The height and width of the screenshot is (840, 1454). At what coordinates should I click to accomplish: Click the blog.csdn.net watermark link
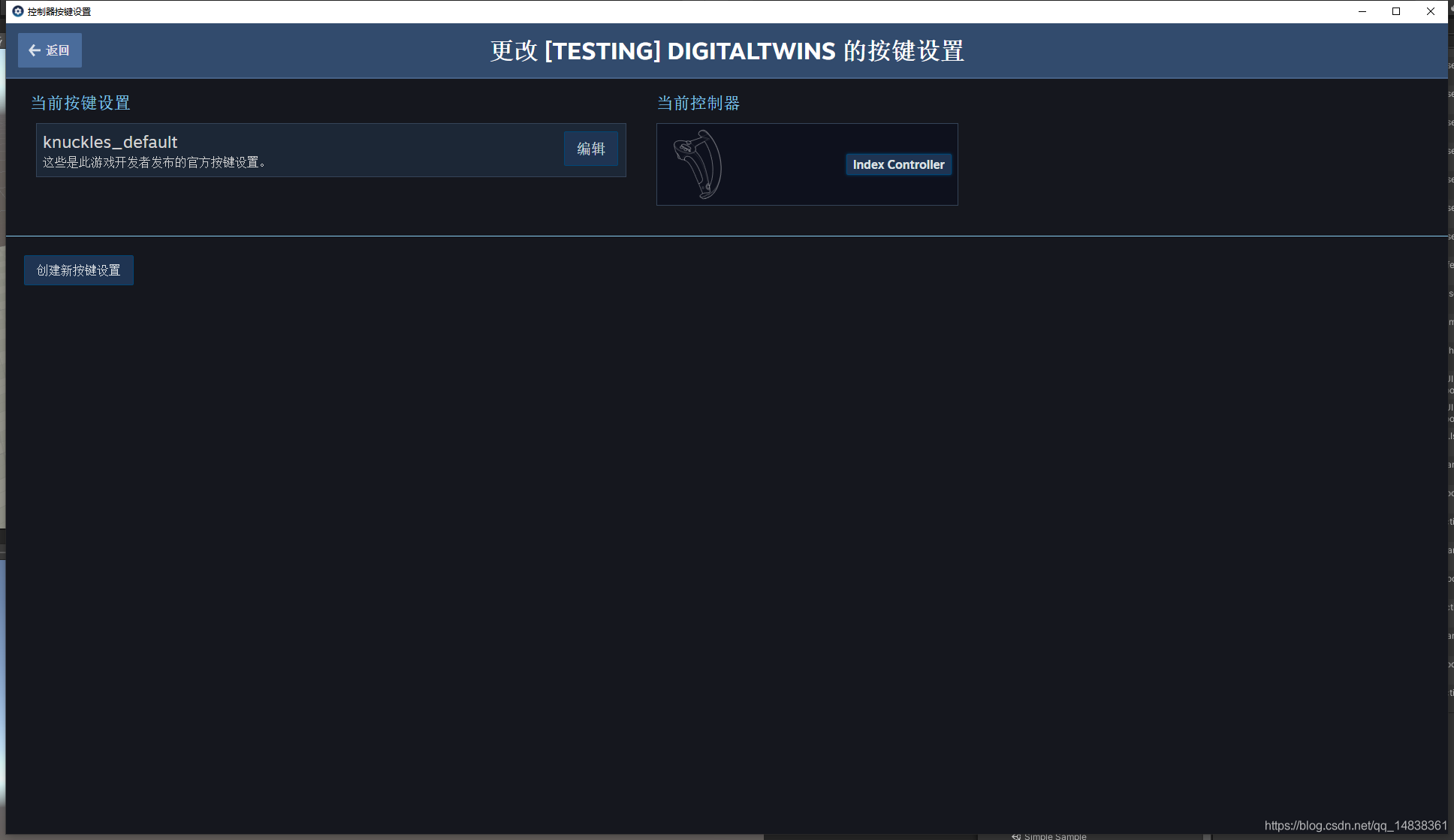(1355, 826)
